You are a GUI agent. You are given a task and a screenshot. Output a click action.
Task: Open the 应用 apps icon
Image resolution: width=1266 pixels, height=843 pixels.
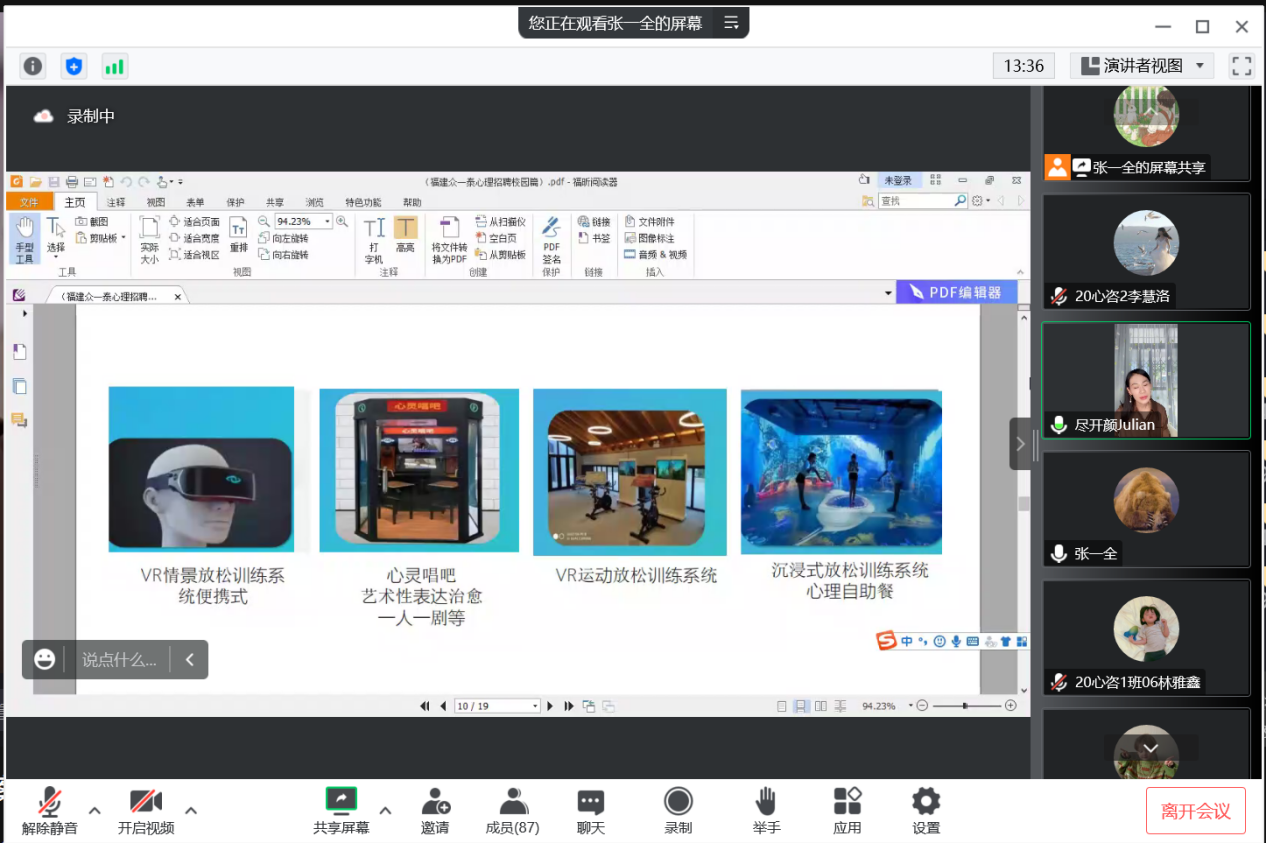pos(847,810)
